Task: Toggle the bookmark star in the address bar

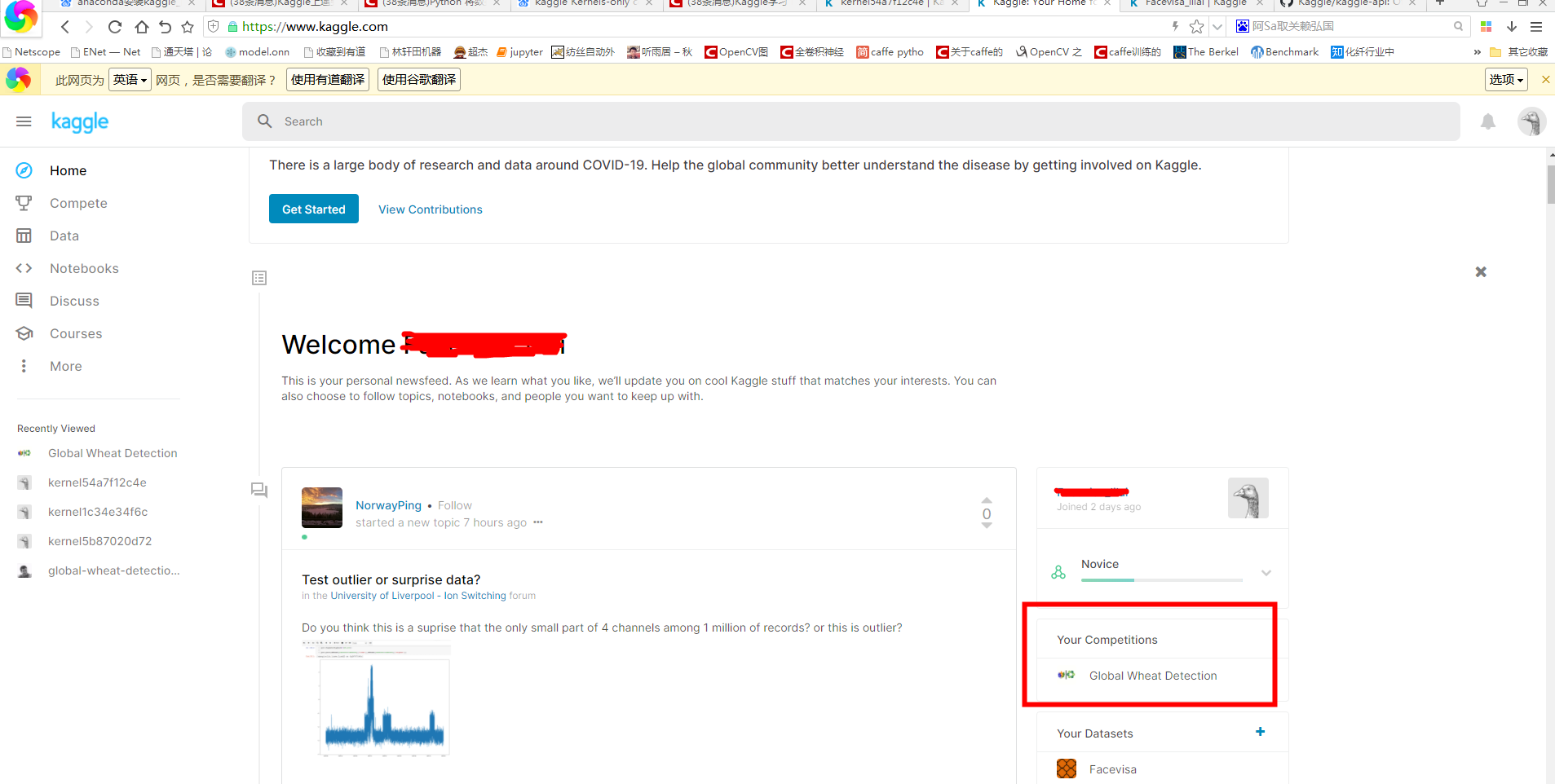Action: (x=1197, y=25)
